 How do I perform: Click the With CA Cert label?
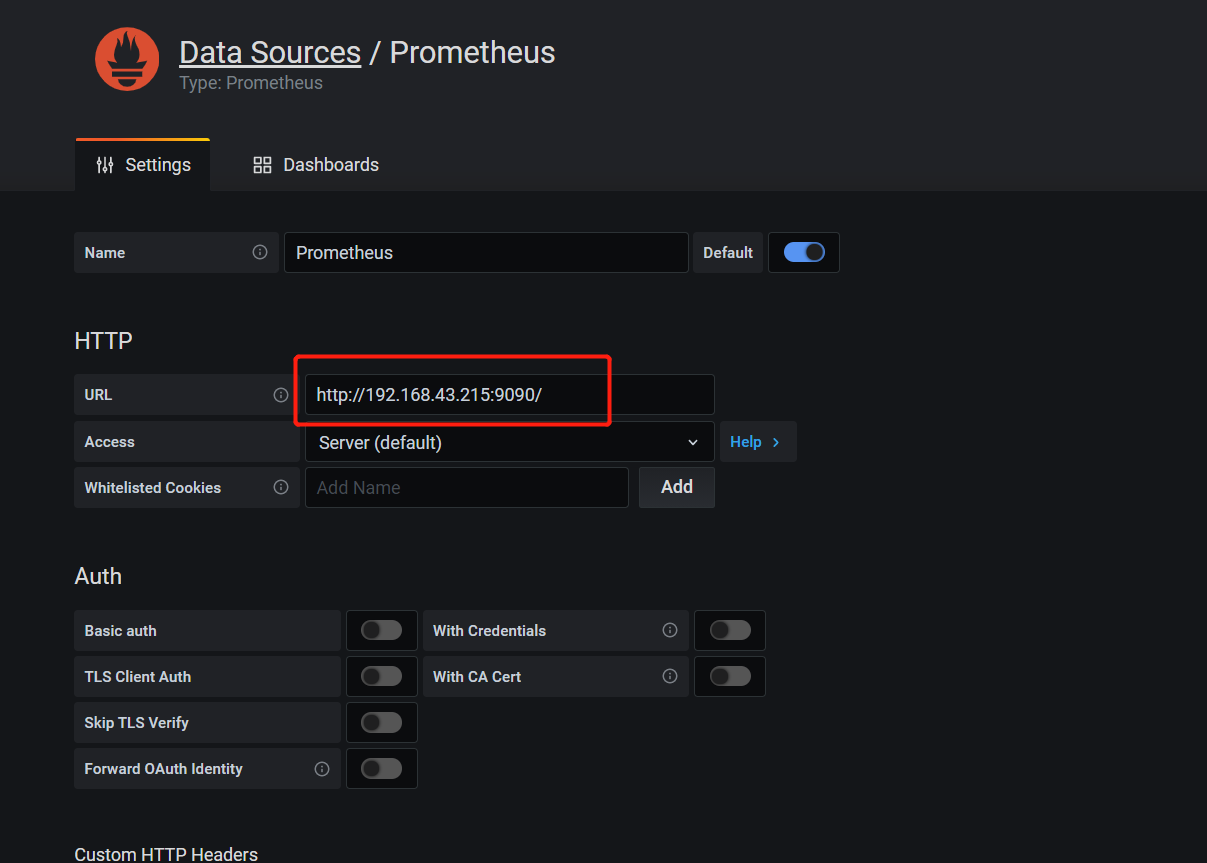pyautogui.click(x=477, y=677)
